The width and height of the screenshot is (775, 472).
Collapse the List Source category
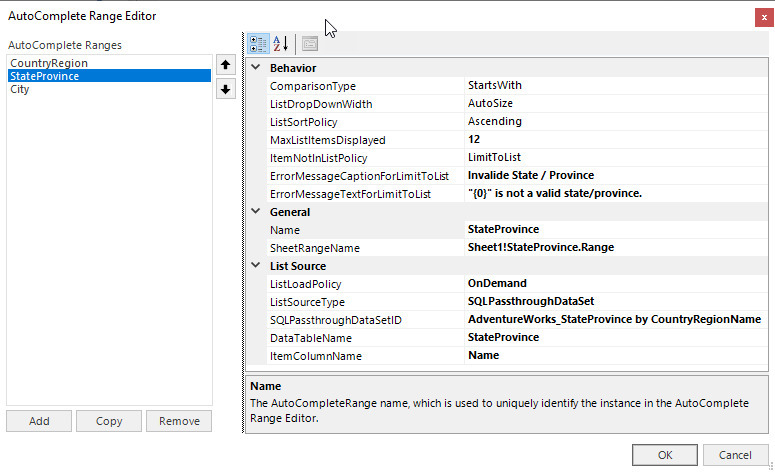[256, 265]
